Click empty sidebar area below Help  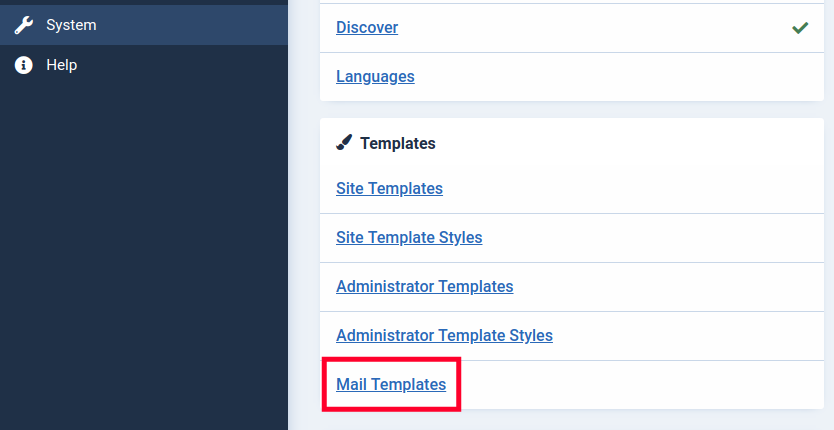click(144, 250)
